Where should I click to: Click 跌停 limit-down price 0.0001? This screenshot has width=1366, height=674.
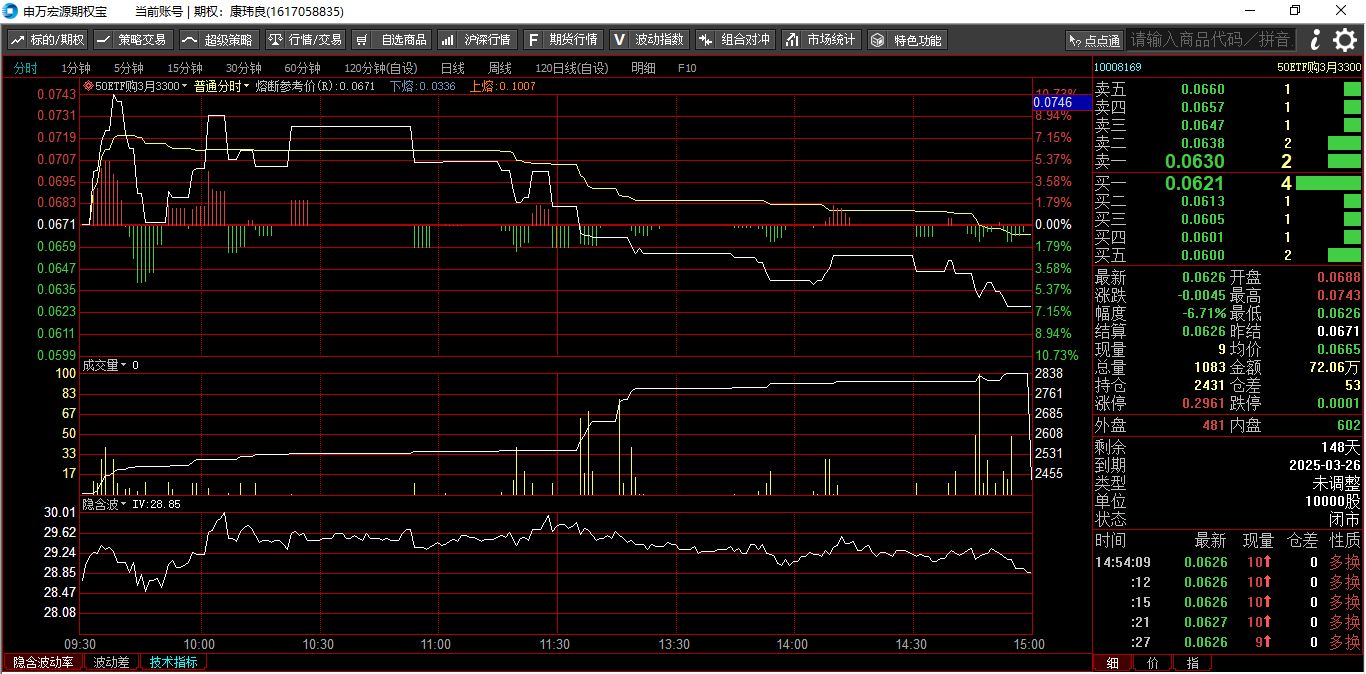(1338, 403)
